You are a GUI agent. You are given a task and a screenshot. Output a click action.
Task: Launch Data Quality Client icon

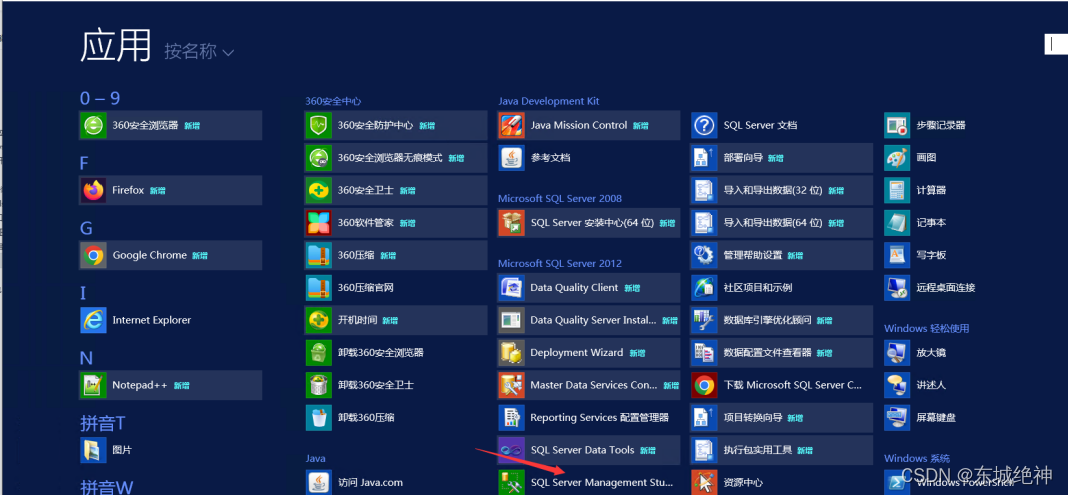[512, 288]
